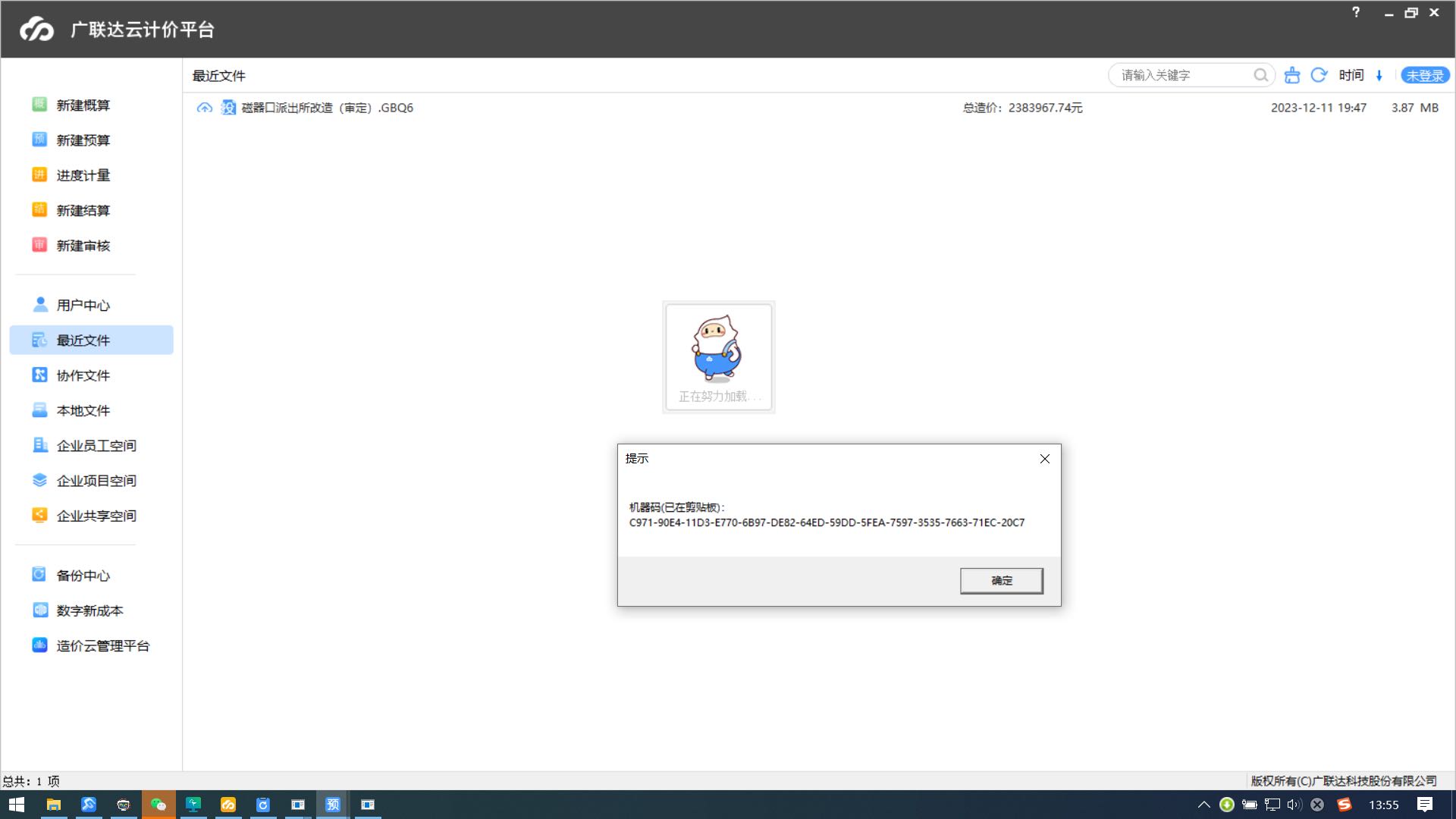Click the 新建审核 icon
The height and width of the screenshot is (819, 1456).
coord(39,245)
